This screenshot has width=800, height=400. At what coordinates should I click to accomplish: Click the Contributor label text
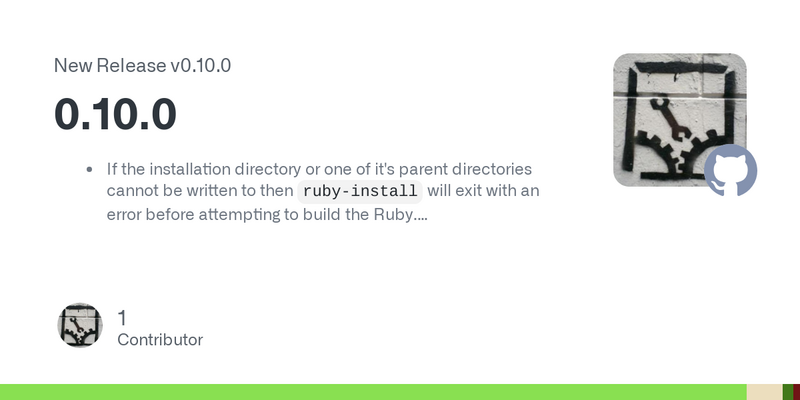click(160, 340)
